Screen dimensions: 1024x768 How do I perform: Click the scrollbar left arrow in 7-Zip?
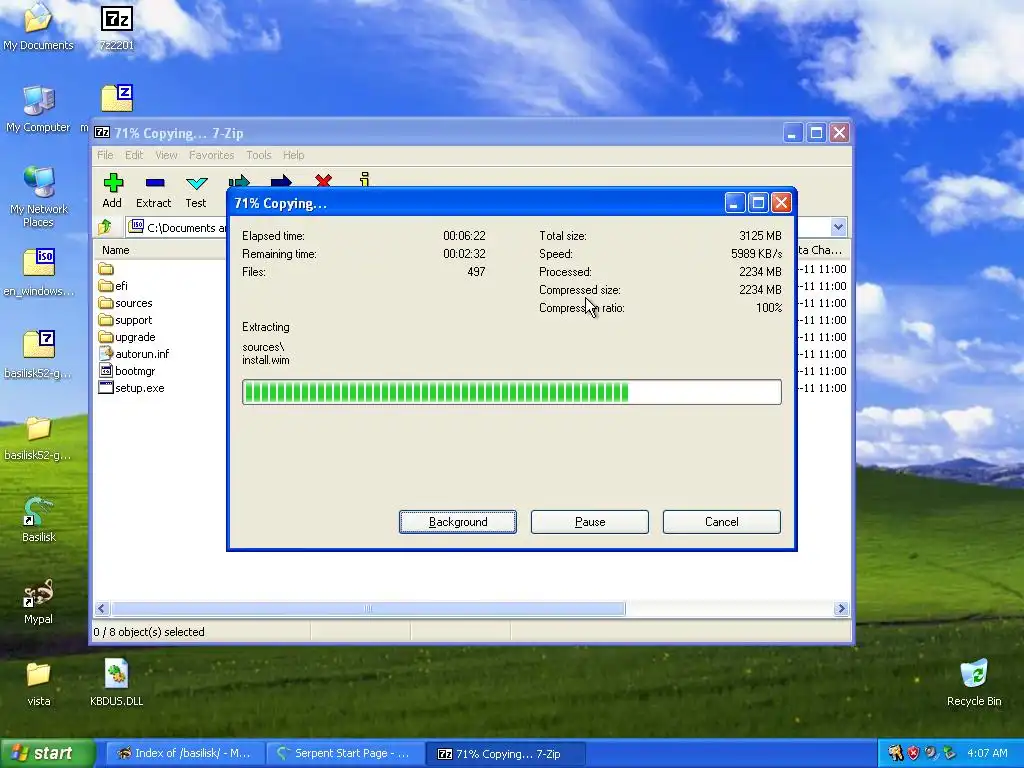coord(101,609)
